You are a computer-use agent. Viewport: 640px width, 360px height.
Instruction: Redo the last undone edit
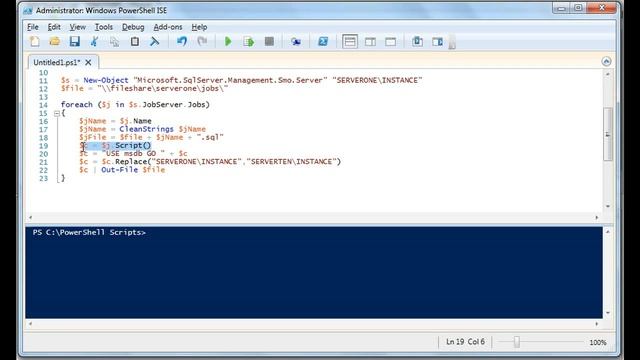tap(202, 42)
